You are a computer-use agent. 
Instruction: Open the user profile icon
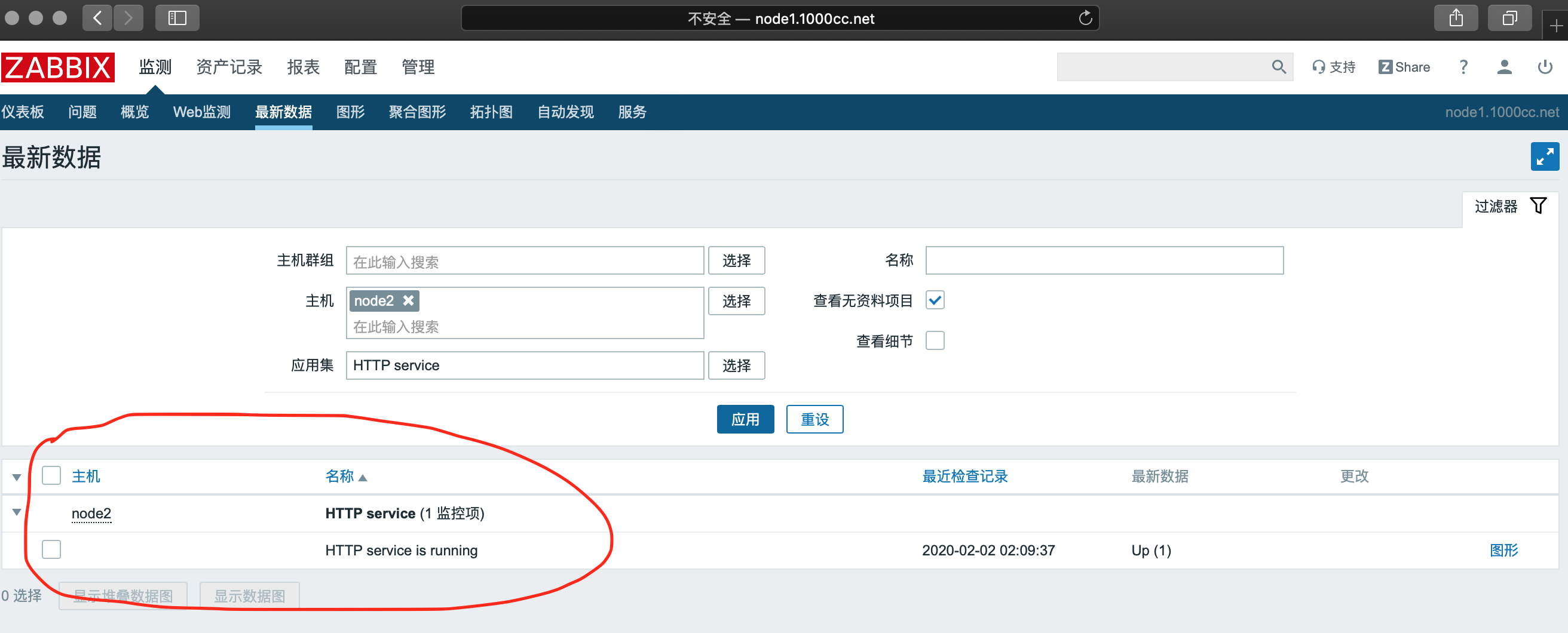click(x=1504, y=67)
